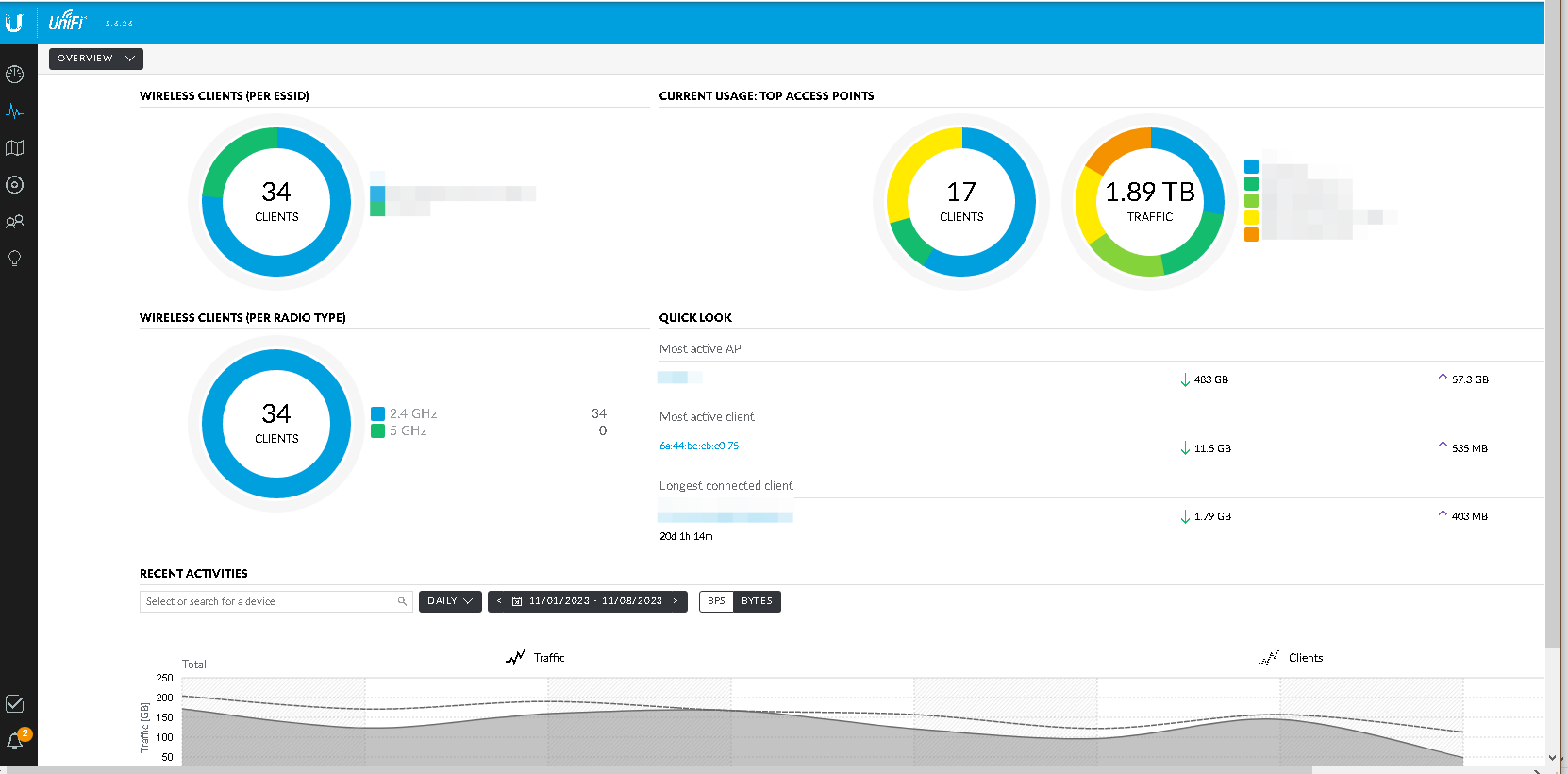
Task: Switch chart units to BPS
Action: point(716,601)
